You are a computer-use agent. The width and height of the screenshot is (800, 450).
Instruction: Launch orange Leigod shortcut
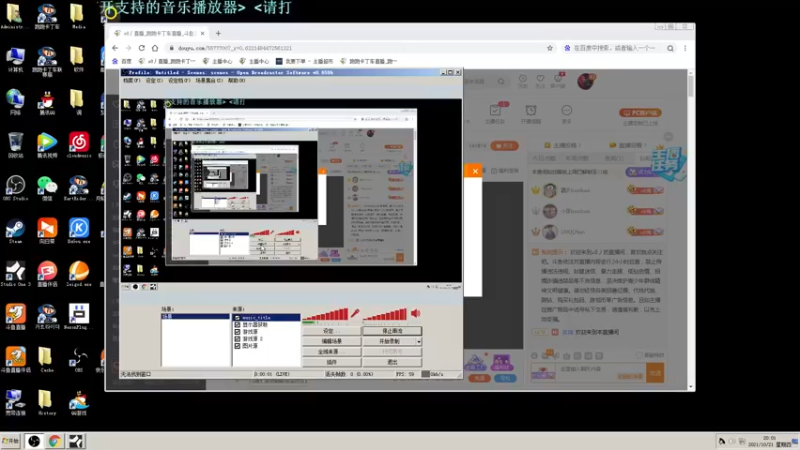79,273
